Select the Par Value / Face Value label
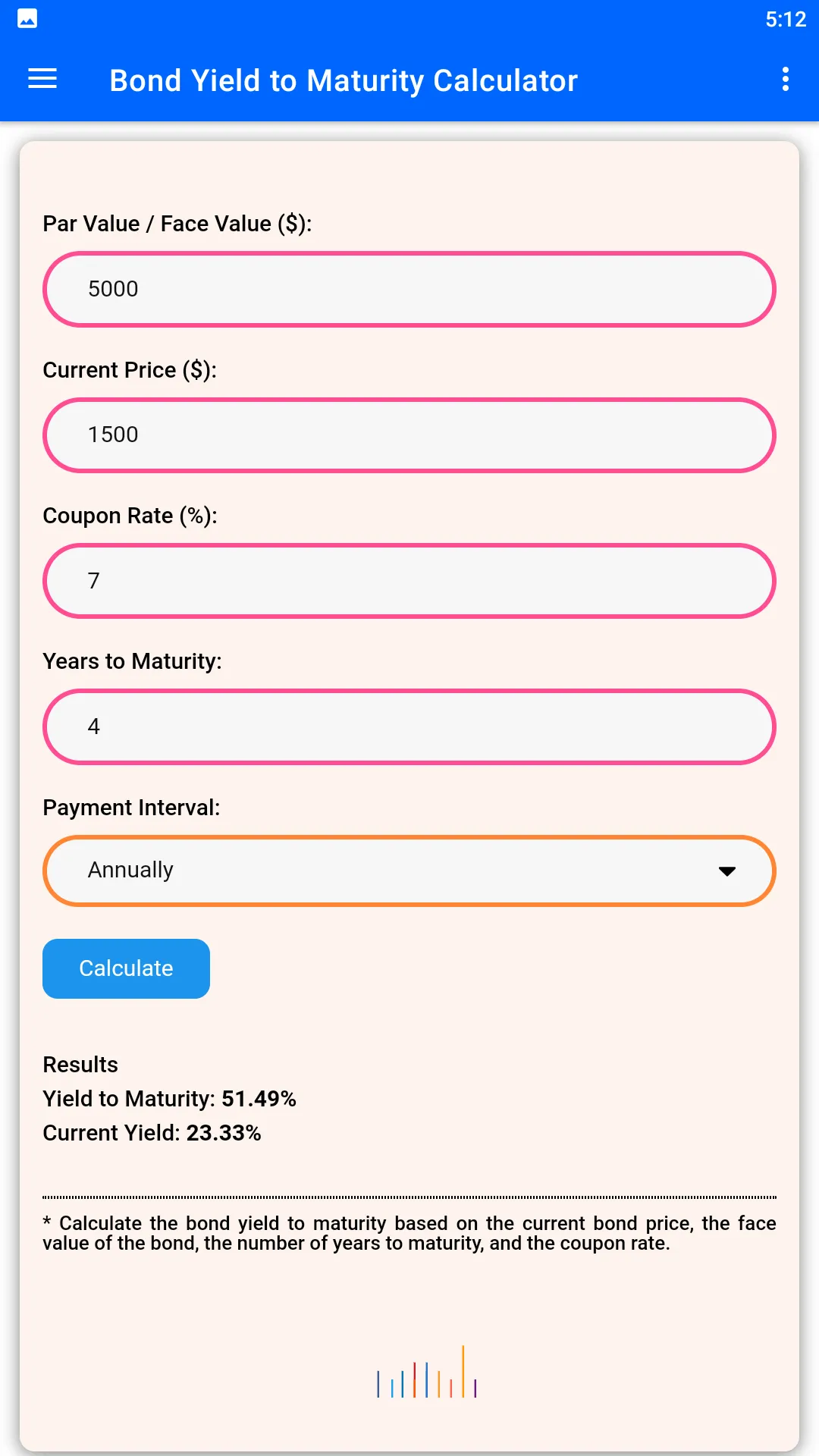Image resolution: width=819 pixels, height=1456 pixels. click(179, 223)
